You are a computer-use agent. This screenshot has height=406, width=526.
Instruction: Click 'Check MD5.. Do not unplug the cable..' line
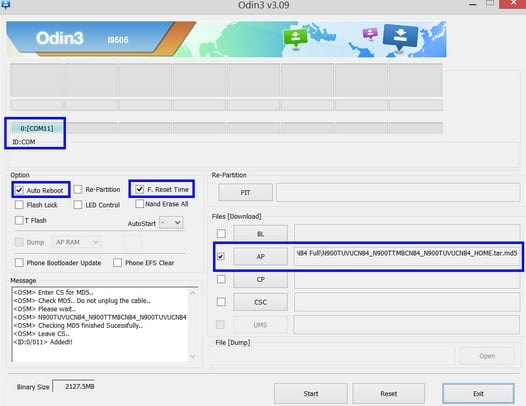point(82,301)
